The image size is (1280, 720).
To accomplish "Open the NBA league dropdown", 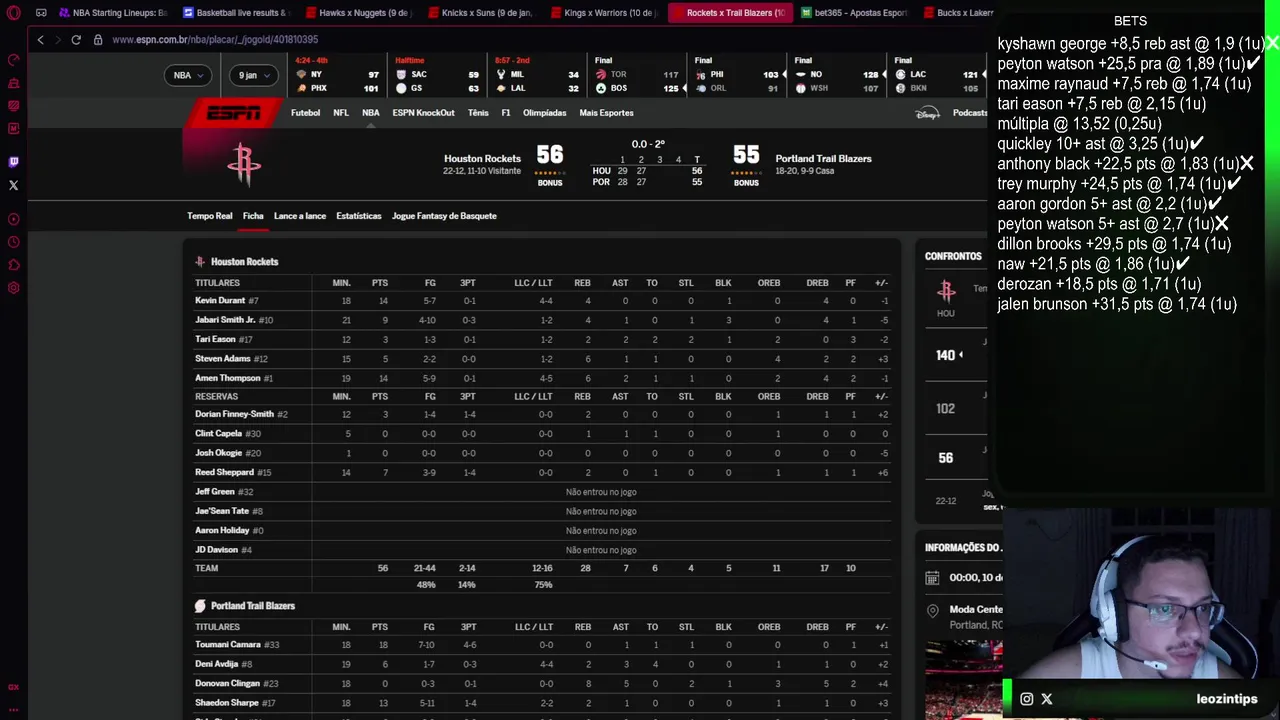I will [x=188, y=75].
